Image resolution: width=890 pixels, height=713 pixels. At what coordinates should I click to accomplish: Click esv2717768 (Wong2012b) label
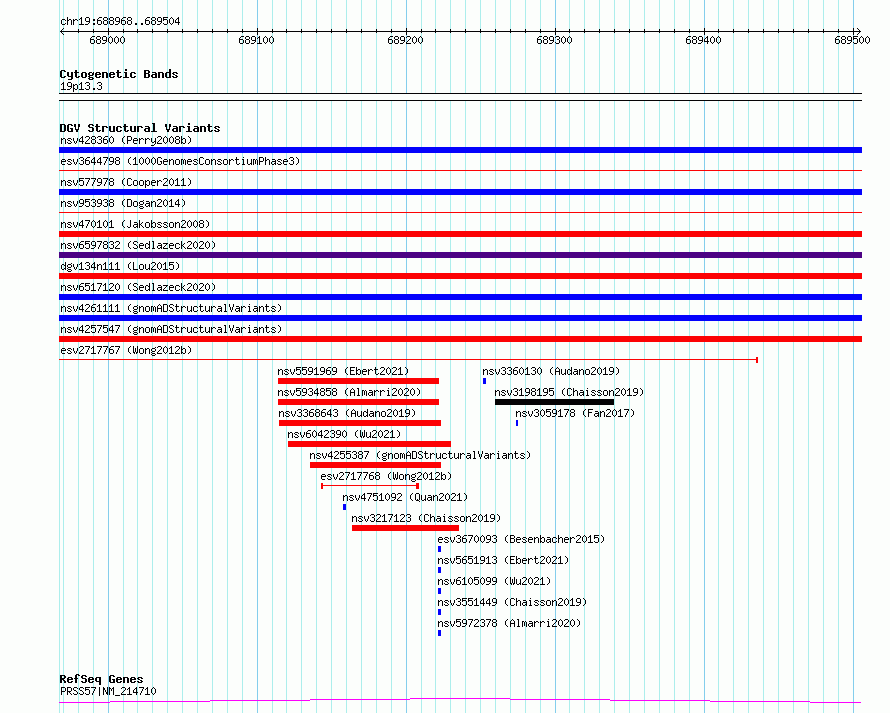pos(387,476)
